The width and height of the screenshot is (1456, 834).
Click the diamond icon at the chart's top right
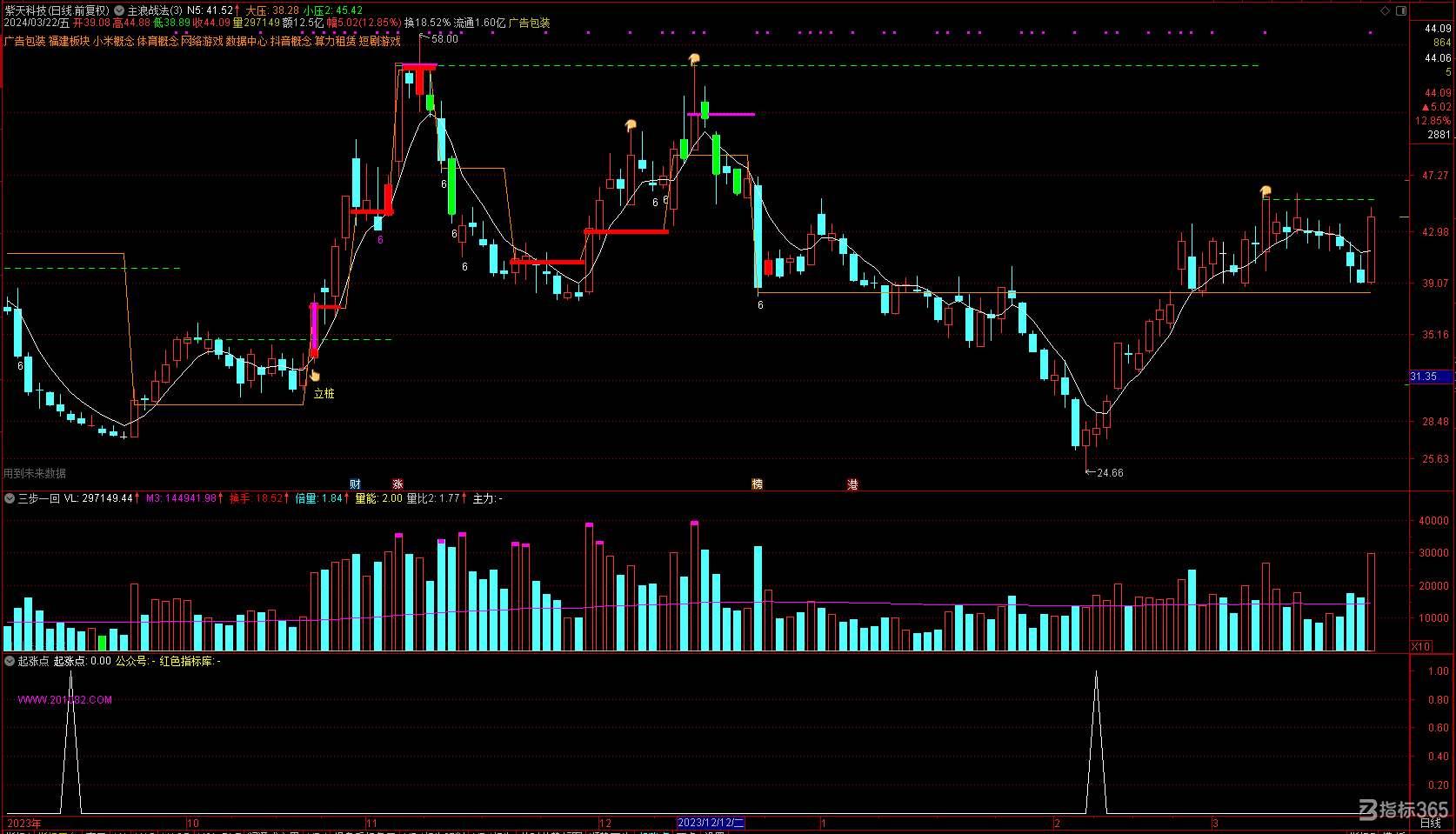pyautogui.click(x=1386, y=10)
